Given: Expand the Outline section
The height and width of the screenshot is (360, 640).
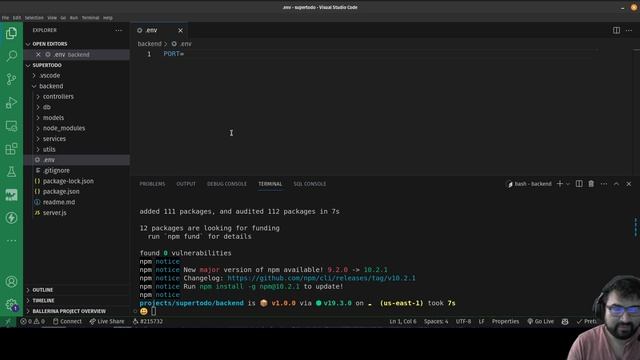Looking at the screenshot, I should pos(42,290).
